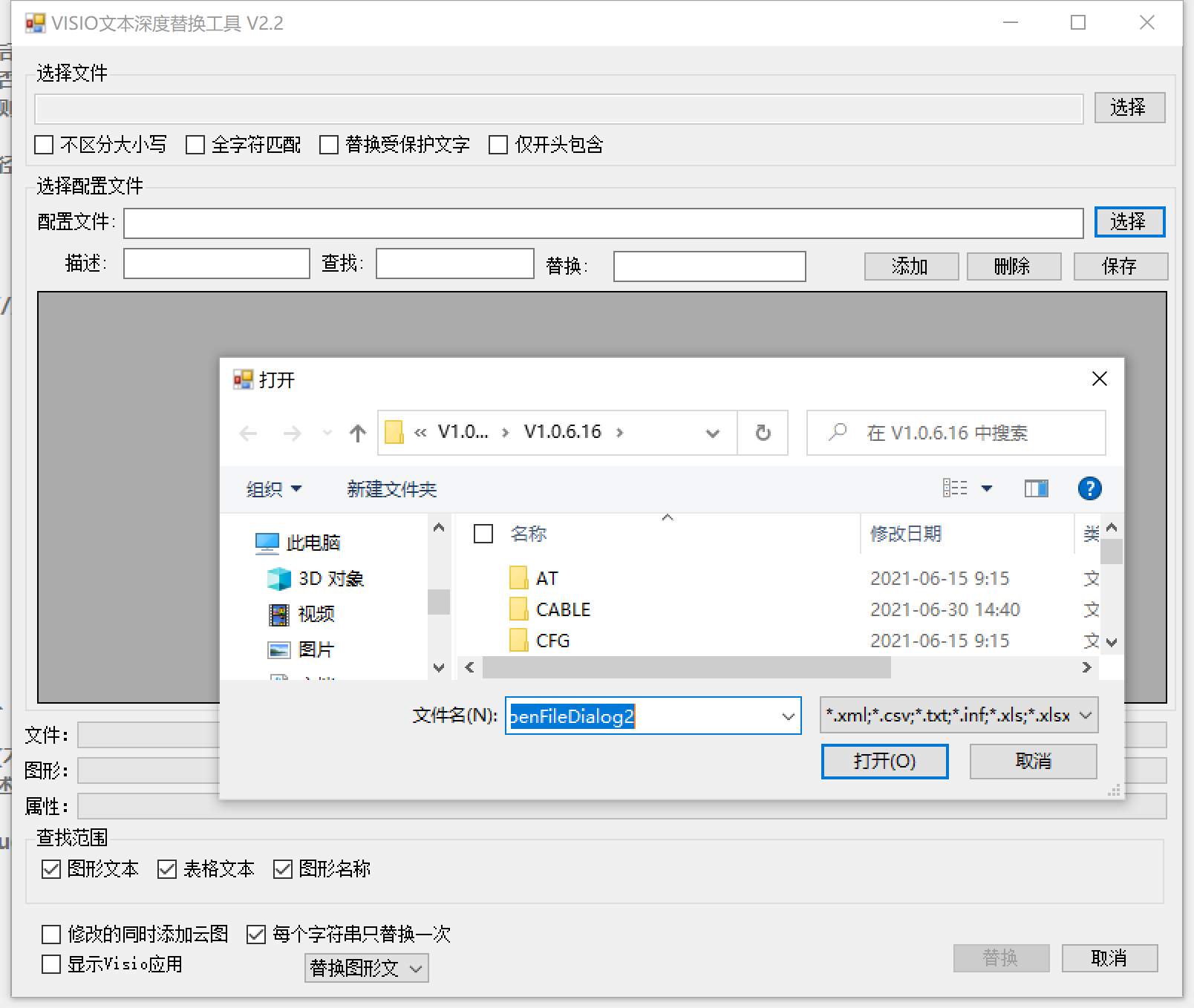Open the 替换图形文 dropdown
Screen dimensions: 1194x1008
point(366,968)
